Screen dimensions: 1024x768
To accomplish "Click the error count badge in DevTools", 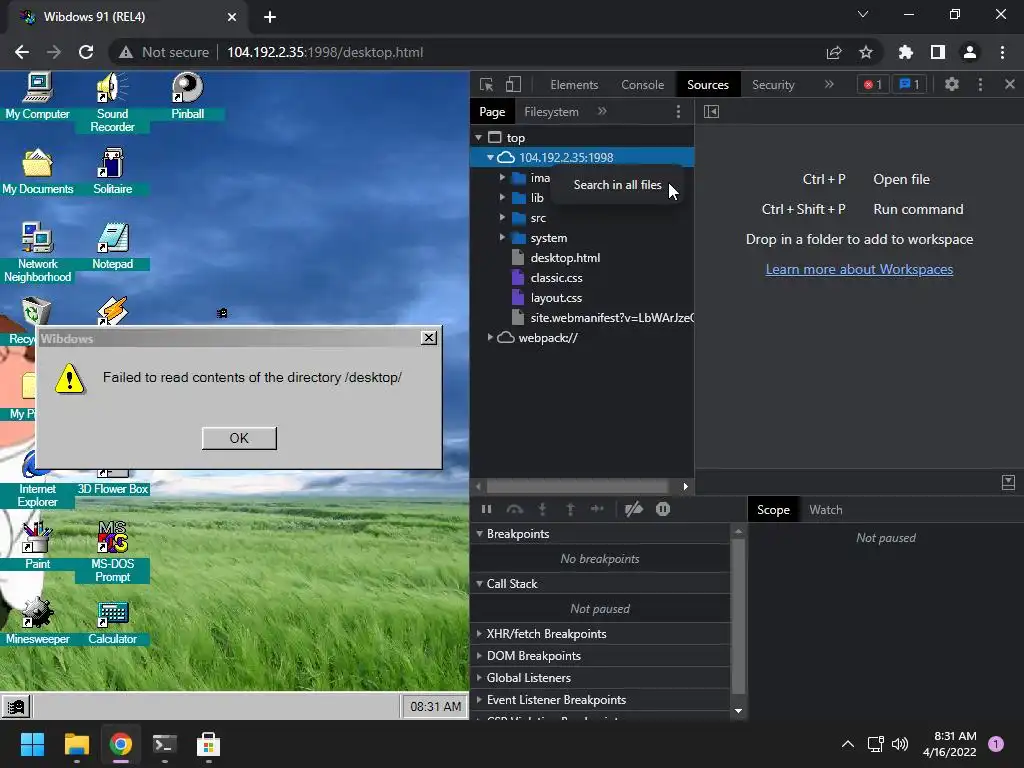I will [x=873, y=84].
